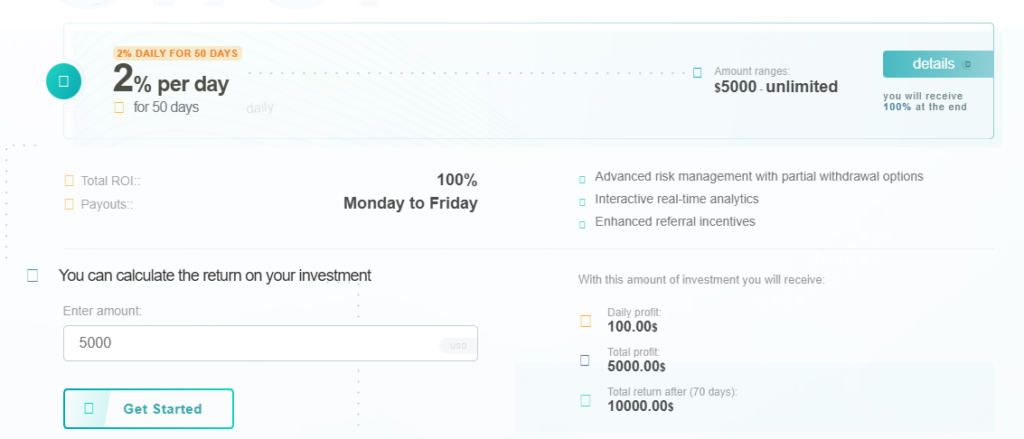Focus the Enter amount input field
This screenshot has width=1024, height=439.
[250, 343]
